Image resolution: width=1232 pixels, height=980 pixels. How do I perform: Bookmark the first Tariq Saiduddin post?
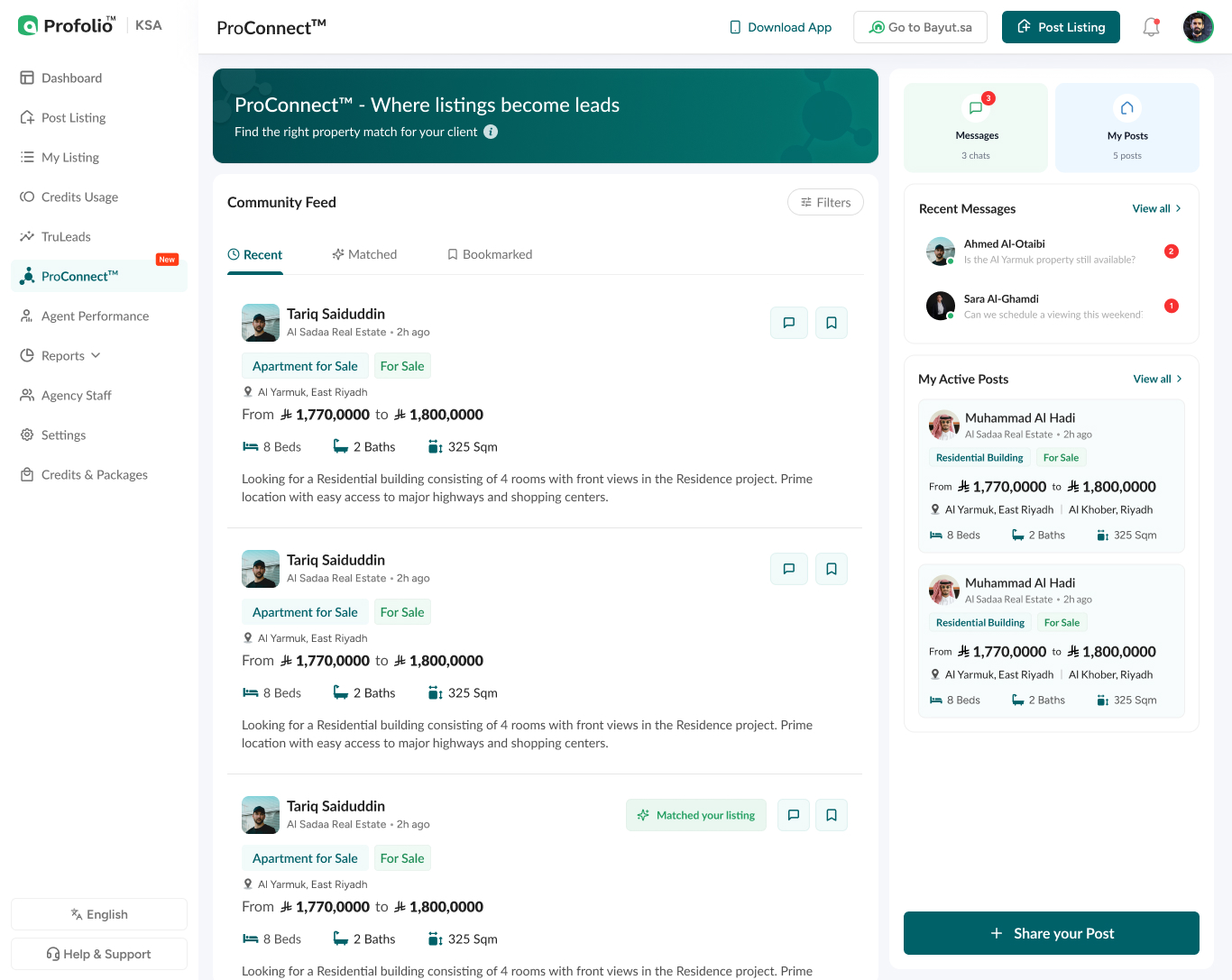832,323
